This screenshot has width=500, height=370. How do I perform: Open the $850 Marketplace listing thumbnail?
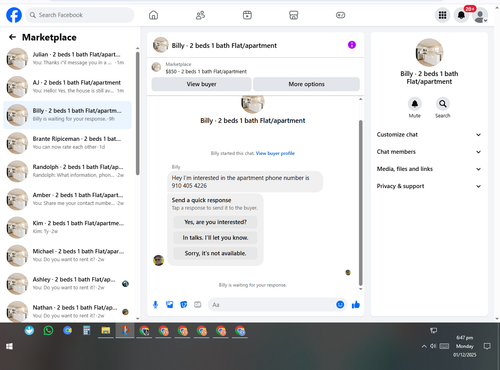(x=156, y=67)
